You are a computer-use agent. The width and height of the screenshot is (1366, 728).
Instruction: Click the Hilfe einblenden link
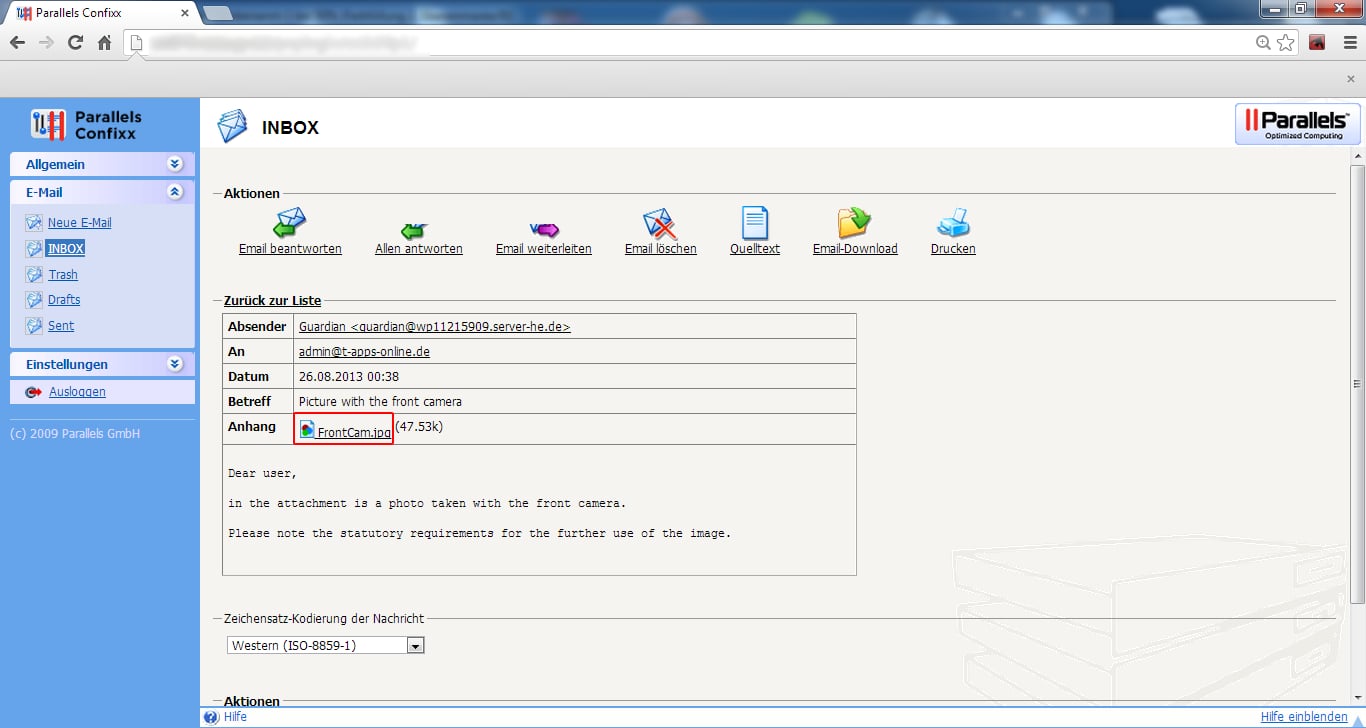click(1304, 717)
